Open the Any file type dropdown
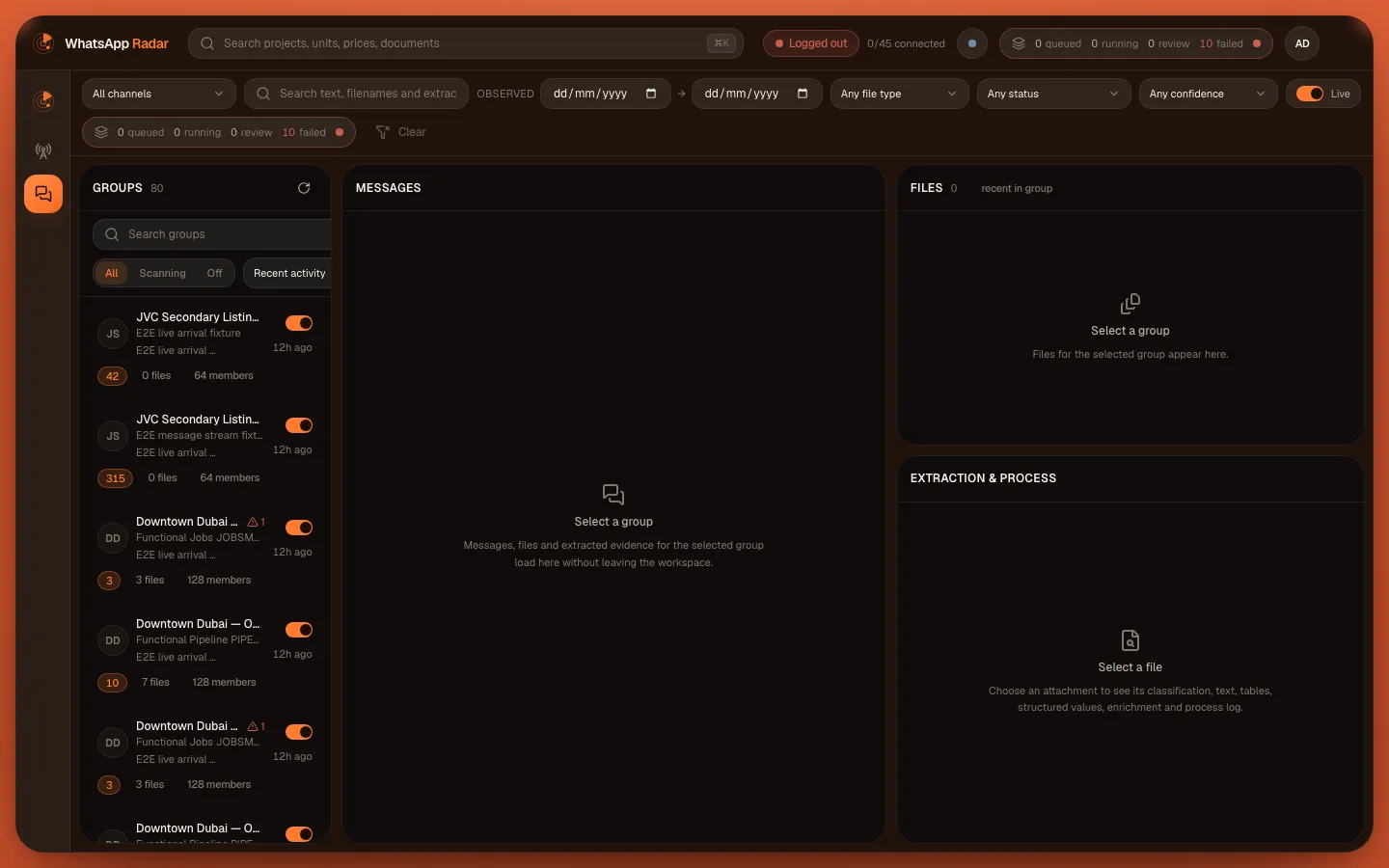 [x=899, y=94]
